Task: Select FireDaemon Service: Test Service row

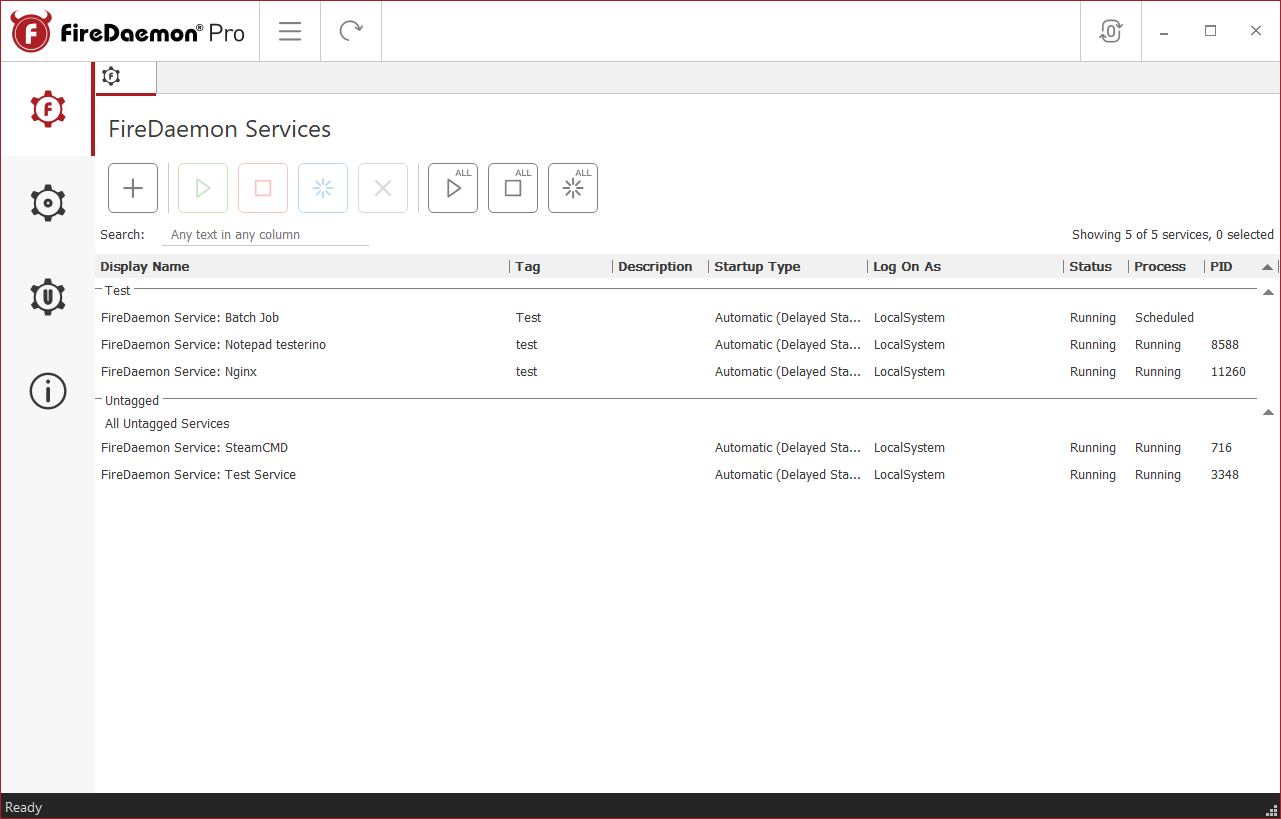Action: coord(677,475)
